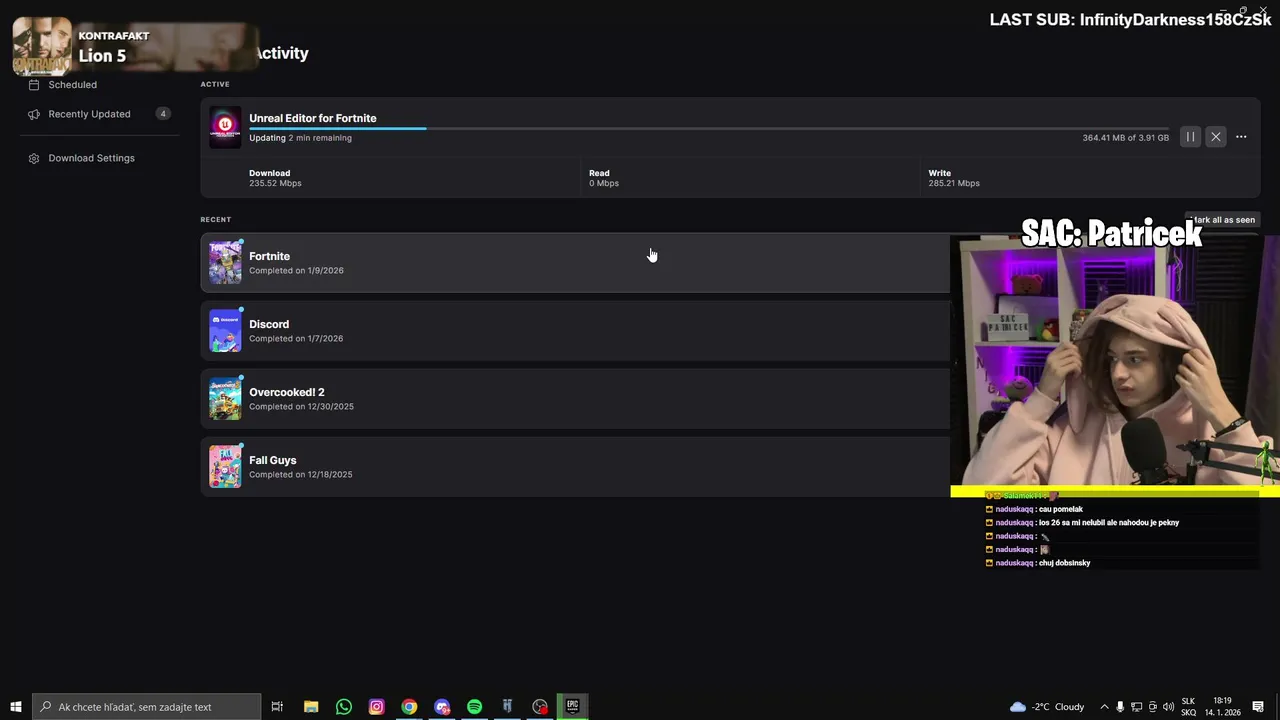The width and height of the screenshot is (1280, 720).
Task: Open File Explorer from the taskbar
Action: tap(311, 707)
